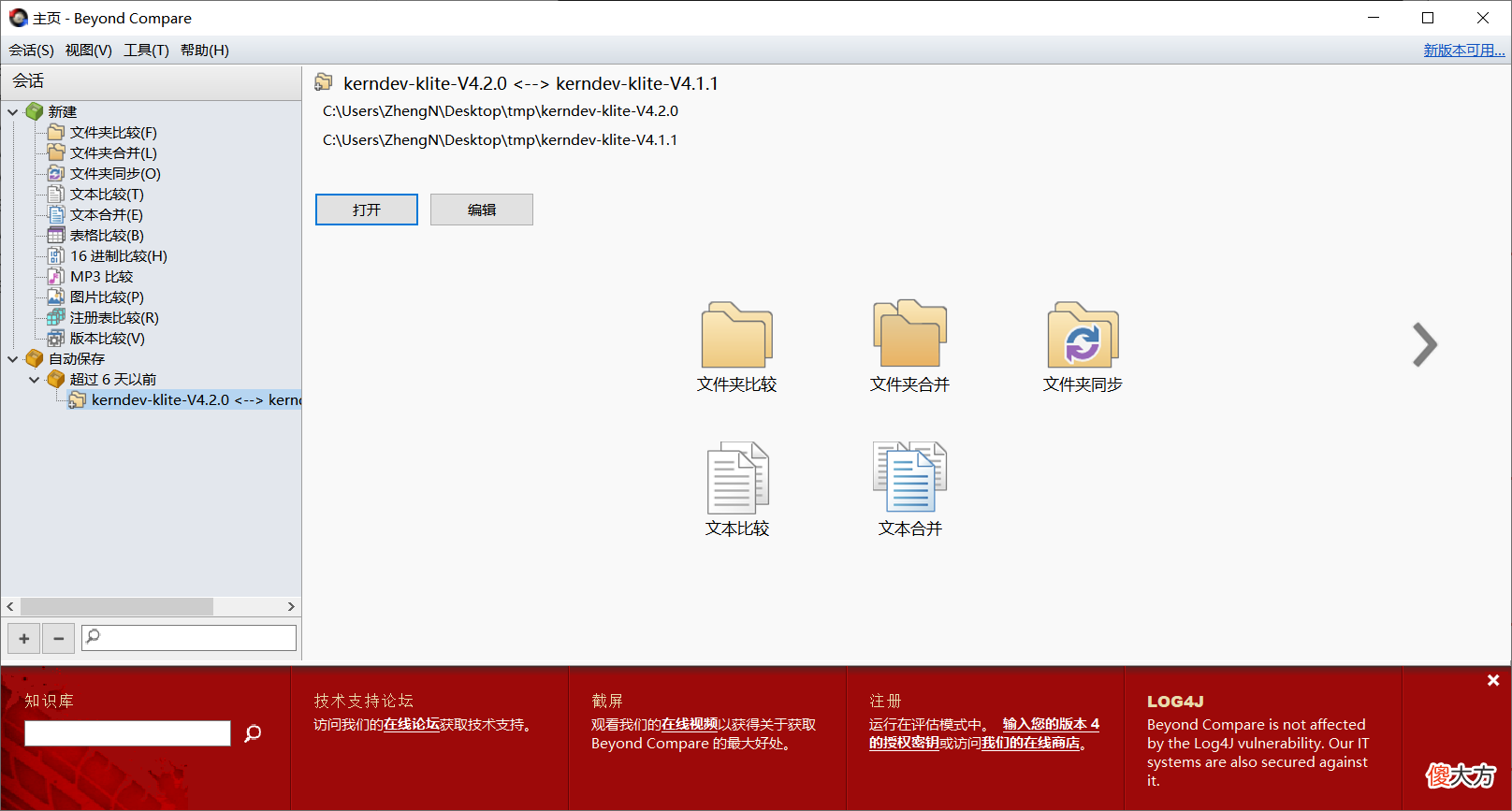Select 版本比较(V) in the sessions tree
This screenshot has width=1512, height=811.
pyautogui.click(x=108, y=339)
